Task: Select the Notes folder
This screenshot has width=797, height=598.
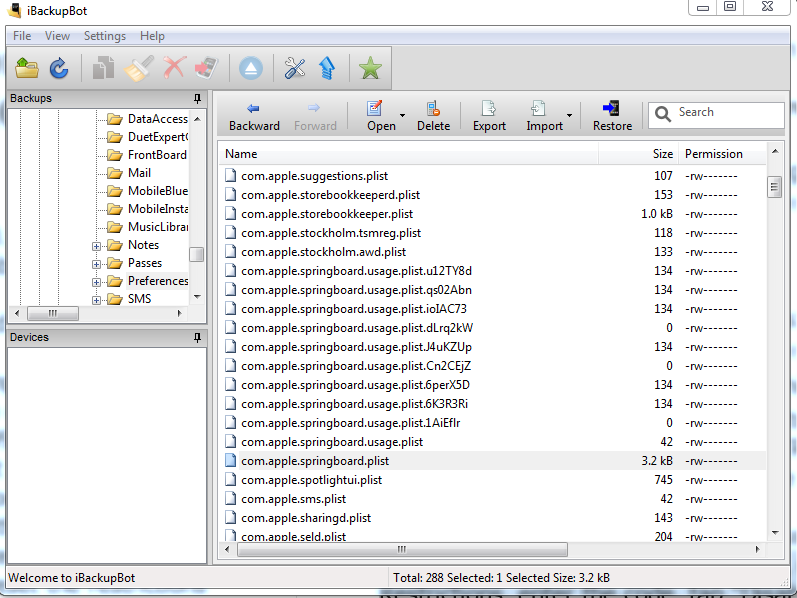Action: coord(143,245)
